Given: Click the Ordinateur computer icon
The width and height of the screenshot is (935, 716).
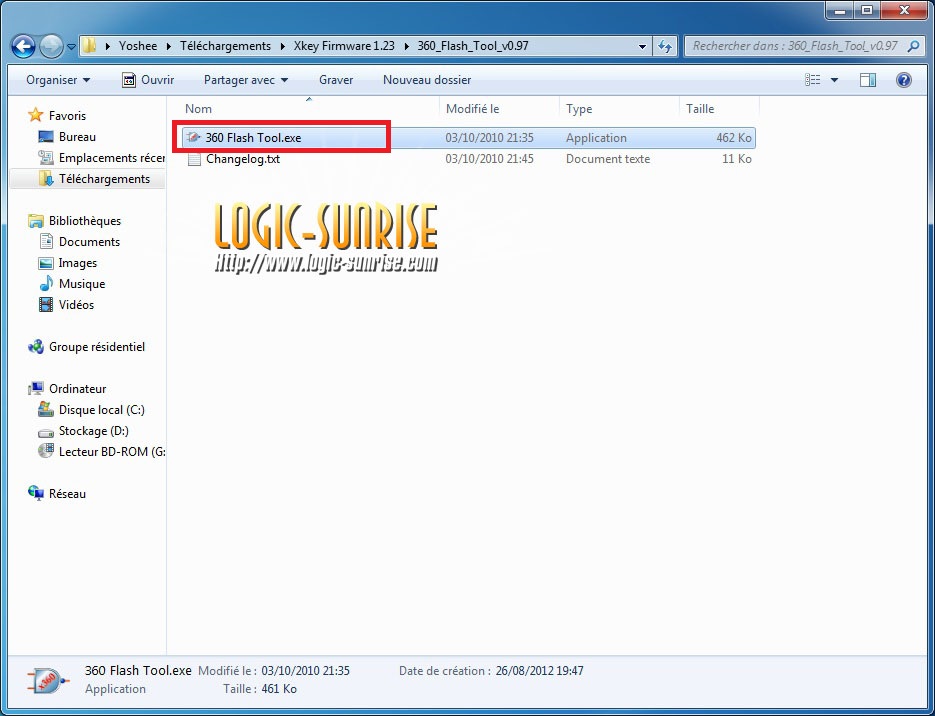Looking at the screenshot, I should [36, 389].
